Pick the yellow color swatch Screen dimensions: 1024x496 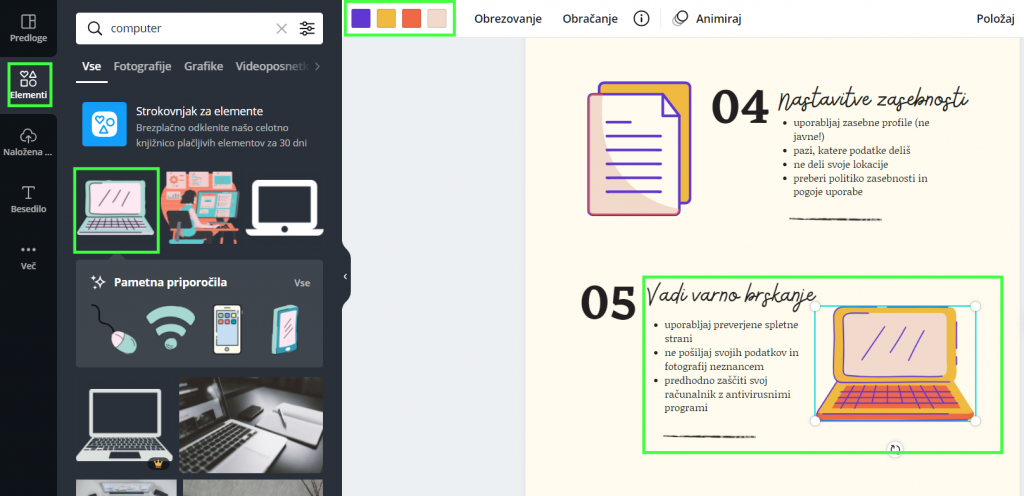pos(386,18)
